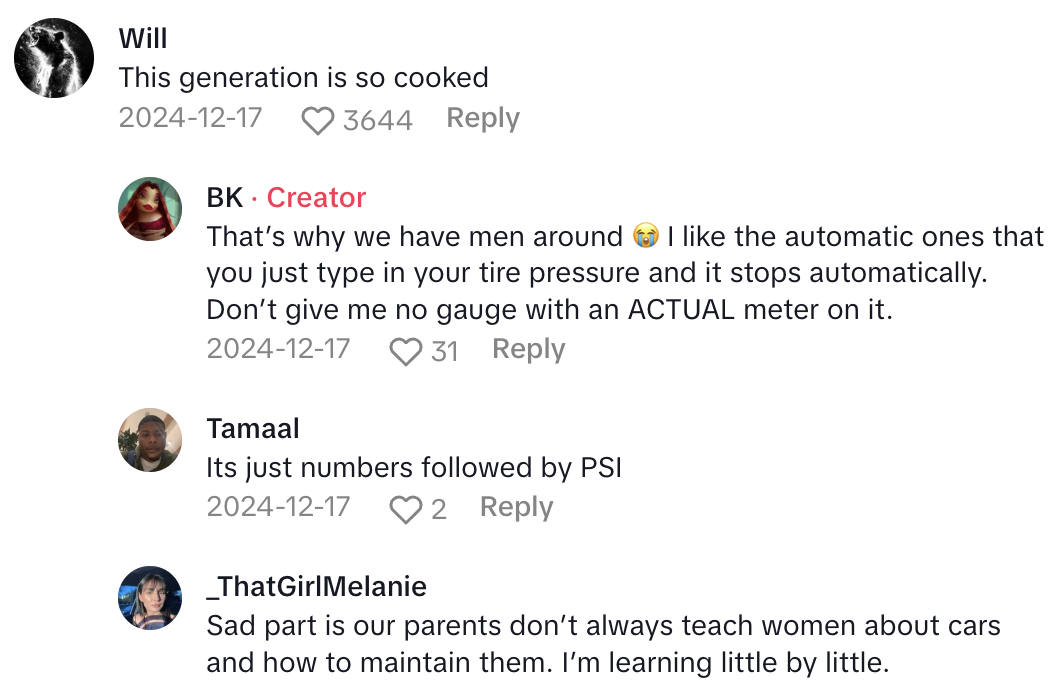Select the heart next to the count 31

(404, 349)
